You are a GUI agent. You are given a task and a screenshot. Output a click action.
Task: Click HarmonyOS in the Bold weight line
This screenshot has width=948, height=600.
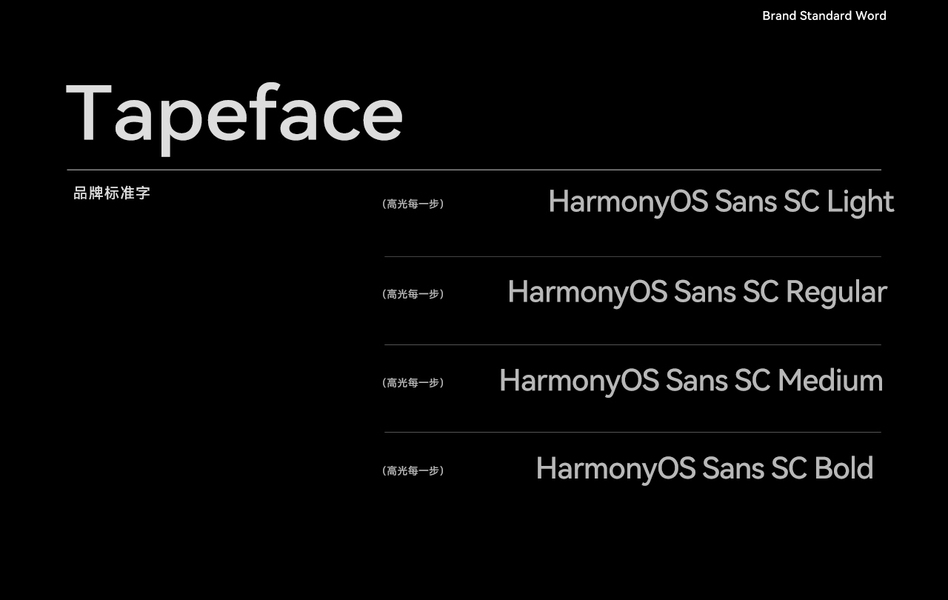tap(615, 469)
